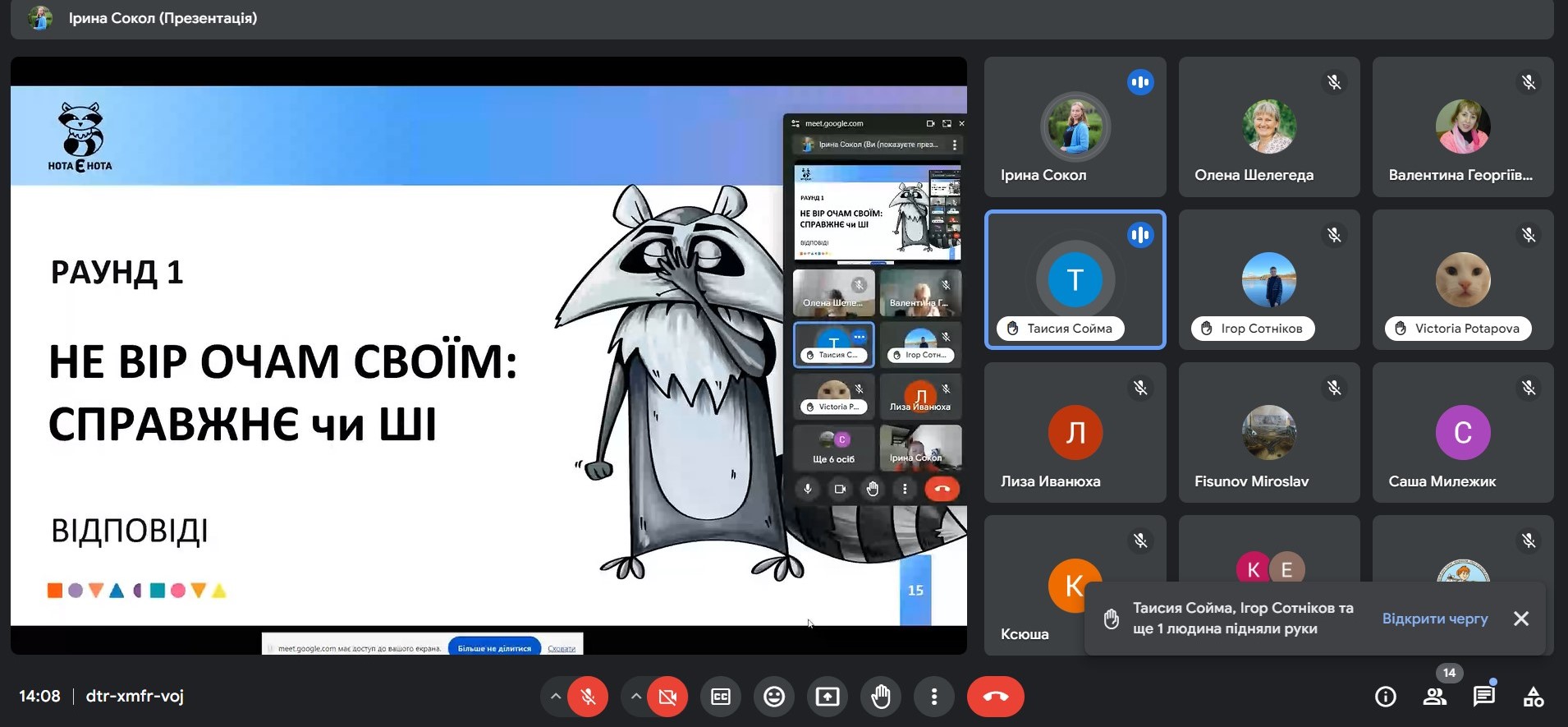Open more options three-dot menu

point(933,697)
